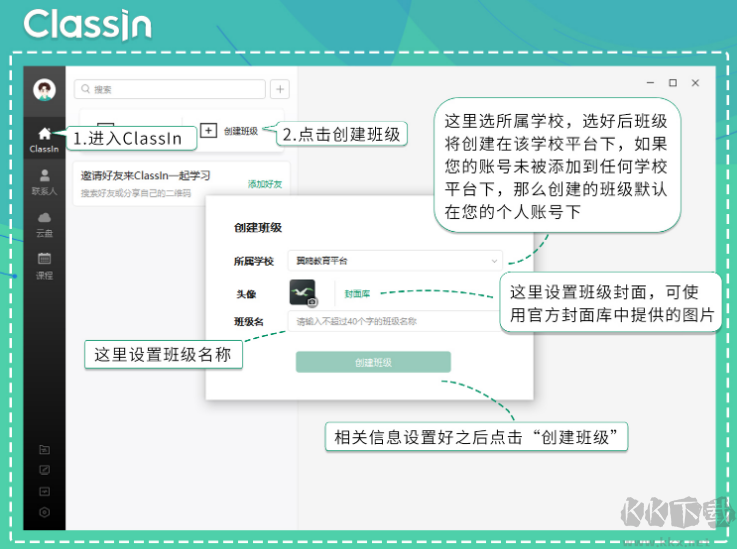Open the Cloud Disk (云盘) sidebar item
737x549 pixels.
(44, 224)
